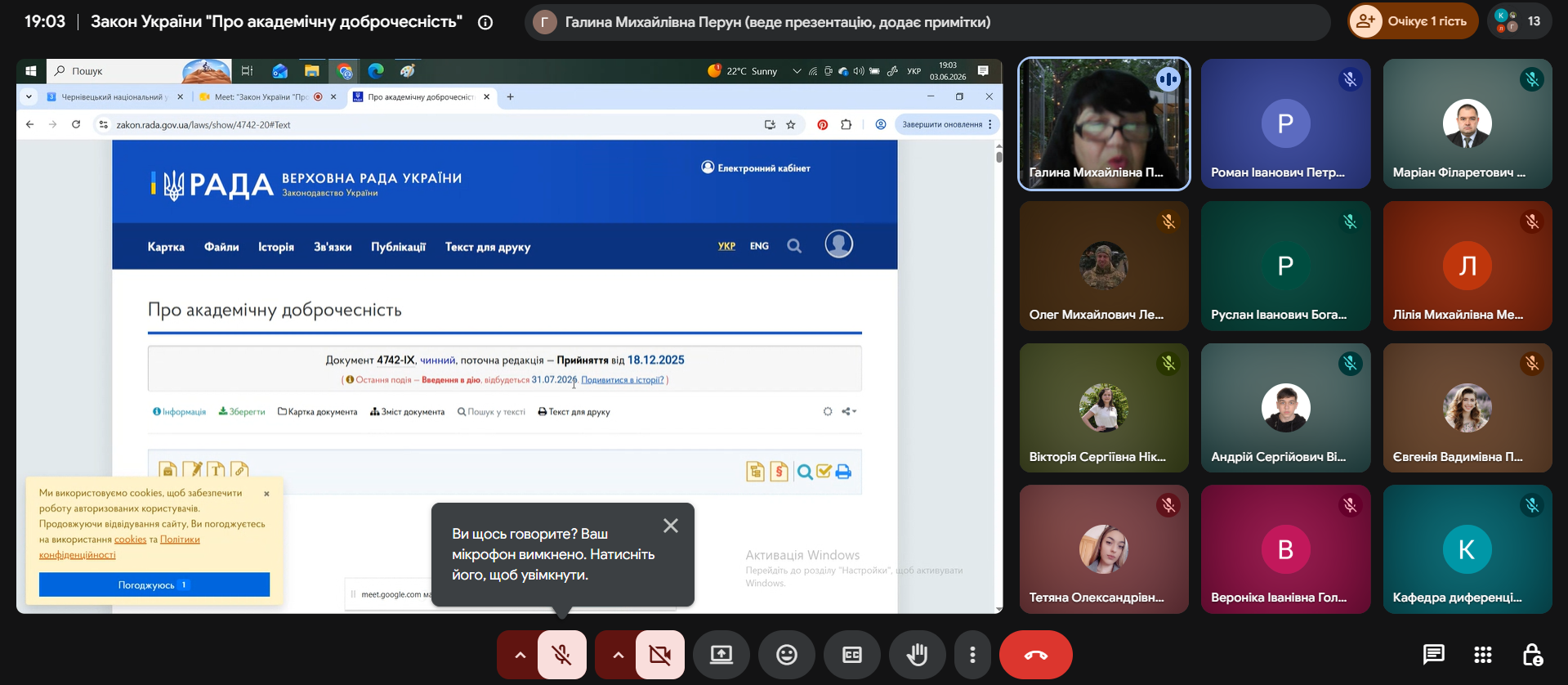Click the blue magnifier icon in document panel

click(805, 472)
